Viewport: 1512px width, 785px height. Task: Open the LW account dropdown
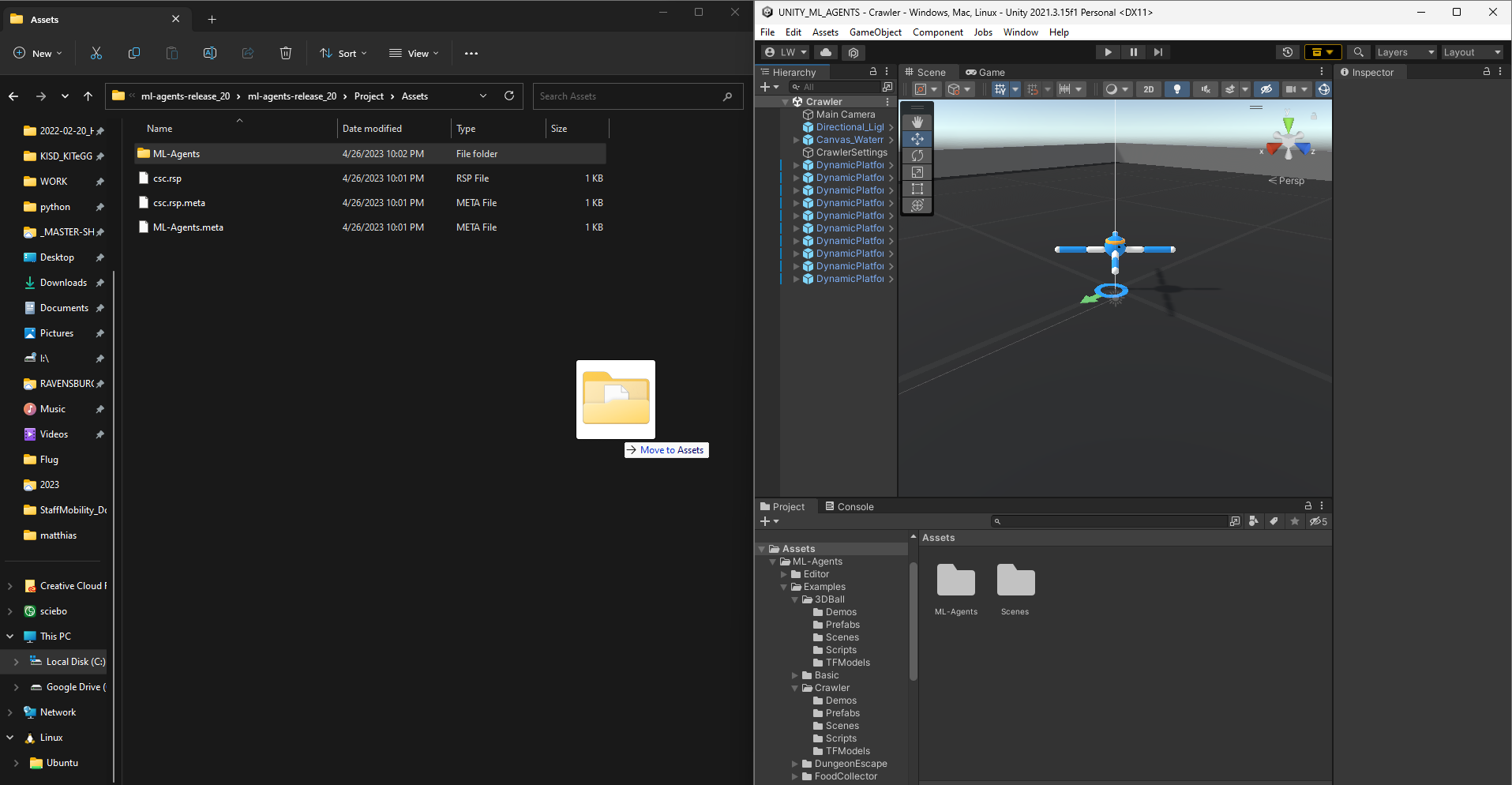tap(786, 52)
